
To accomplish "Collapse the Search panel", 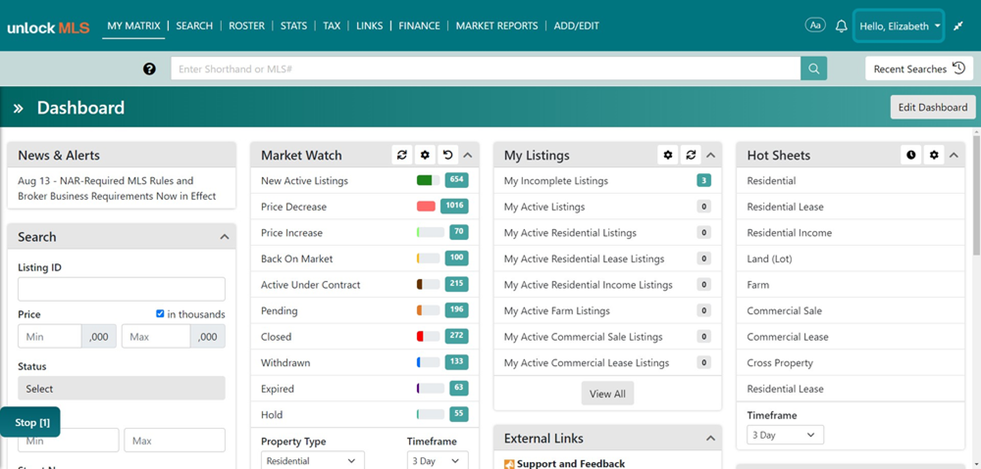I will point(225,237).
